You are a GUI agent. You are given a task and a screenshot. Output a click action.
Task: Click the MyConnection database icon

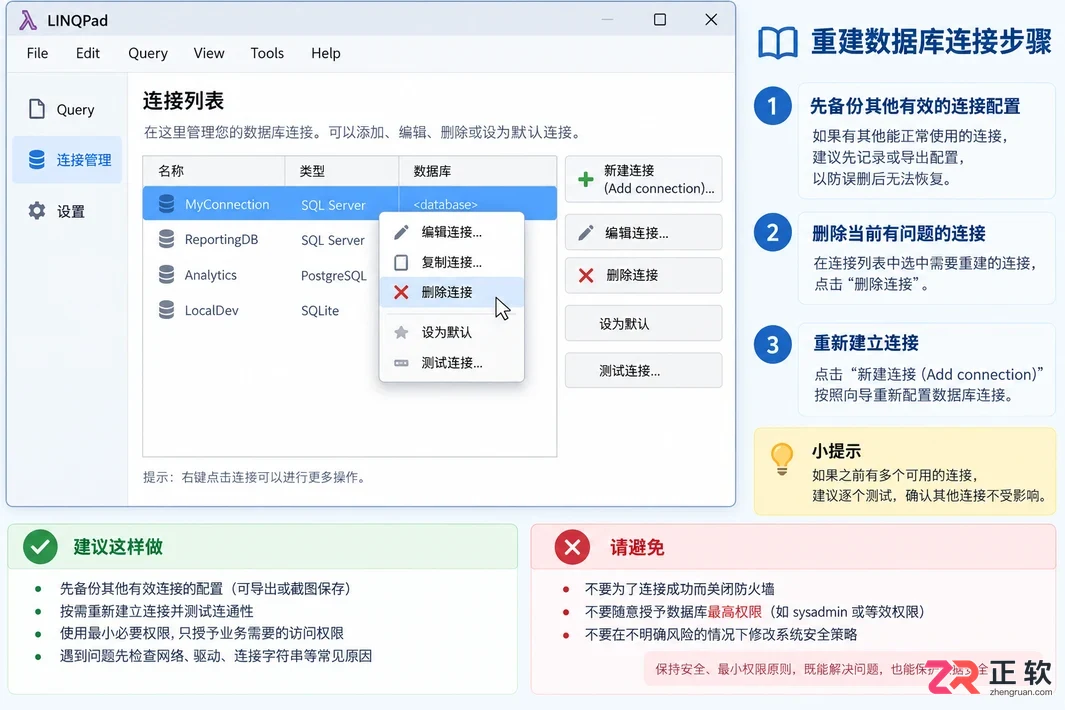pyautogui.click(x=166, y=204)
